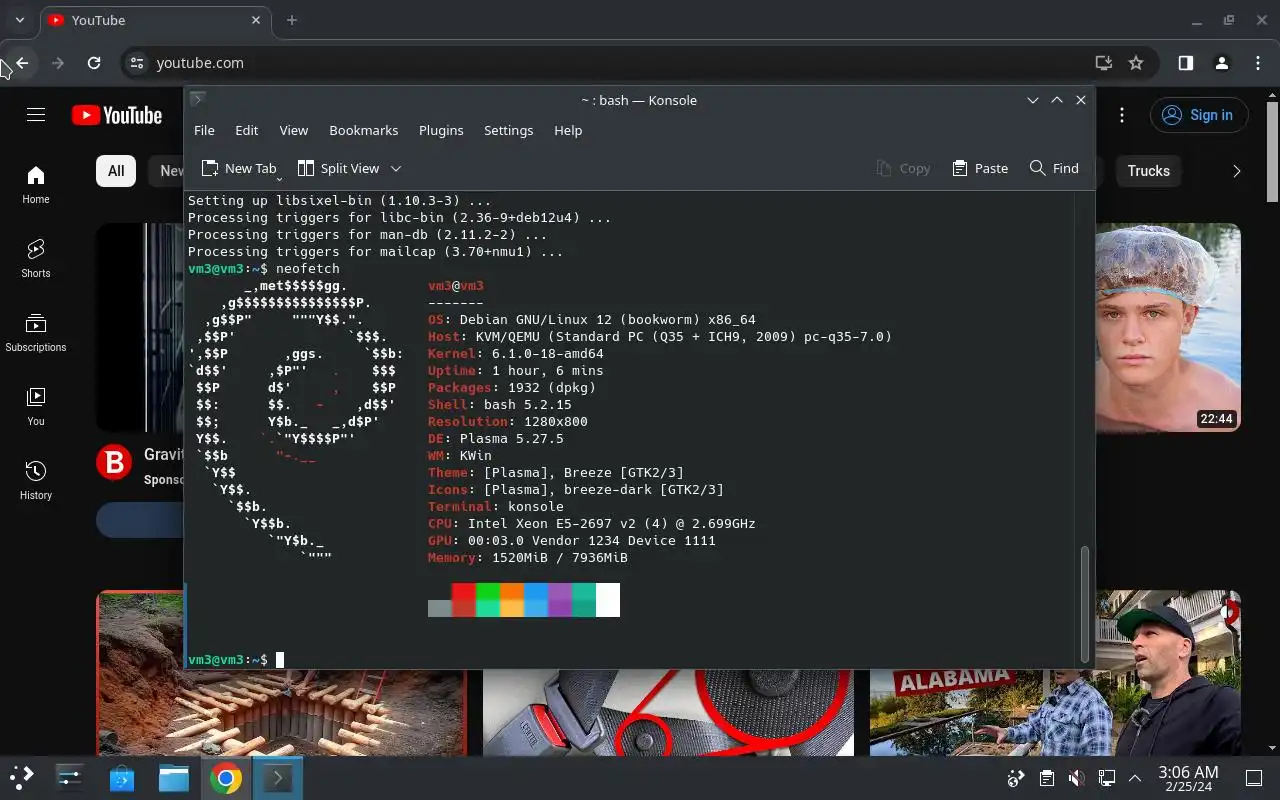Open Shorts in YouTube sidebar
1280x800 pixels.
(x=36, y=259)
